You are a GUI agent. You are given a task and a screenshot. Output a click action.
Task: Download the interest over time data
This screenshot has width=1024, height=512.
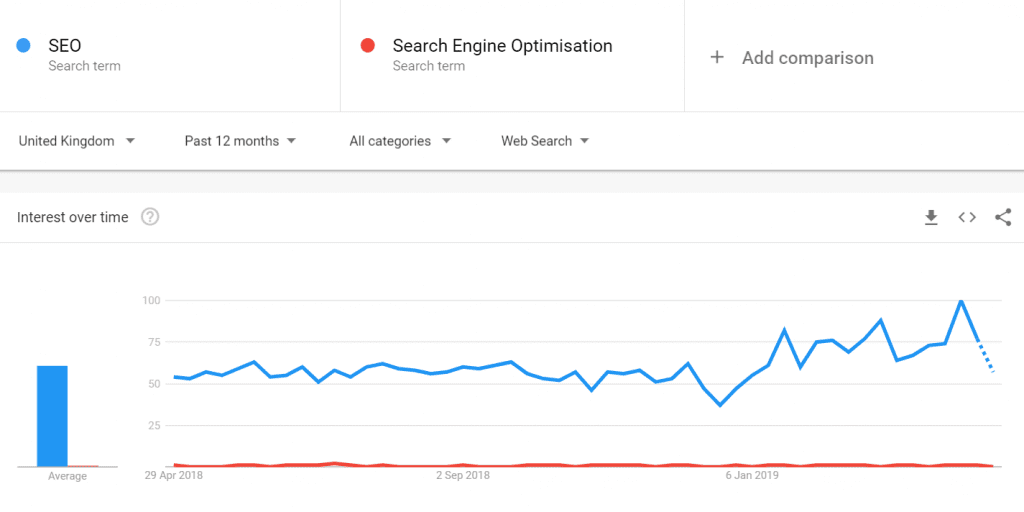pyautogui.click(x=931, y=217)
